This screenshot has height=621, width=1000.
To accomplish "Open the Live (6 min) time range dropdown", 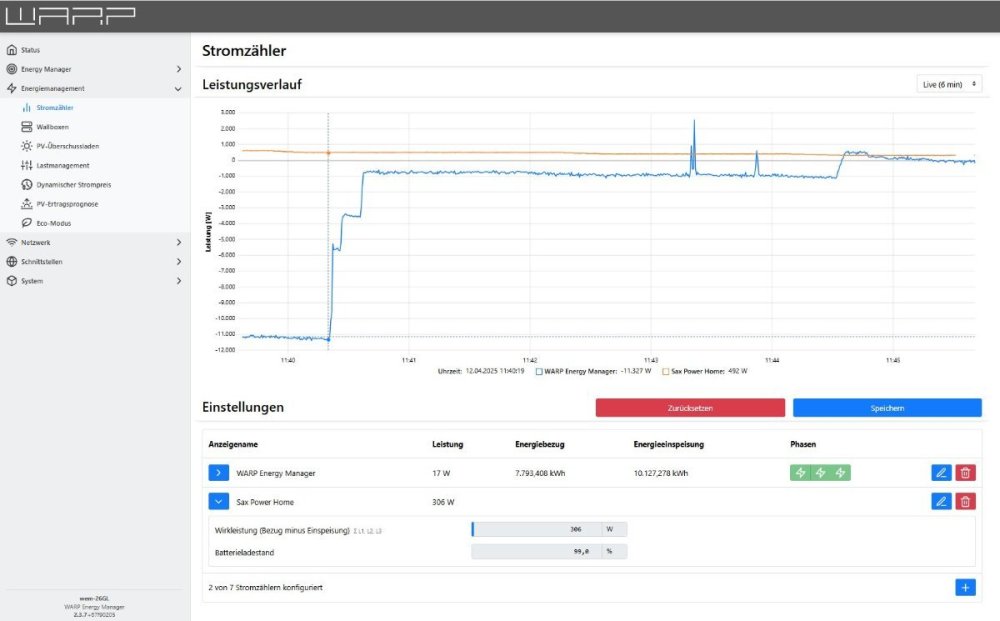I will point(949,85).
